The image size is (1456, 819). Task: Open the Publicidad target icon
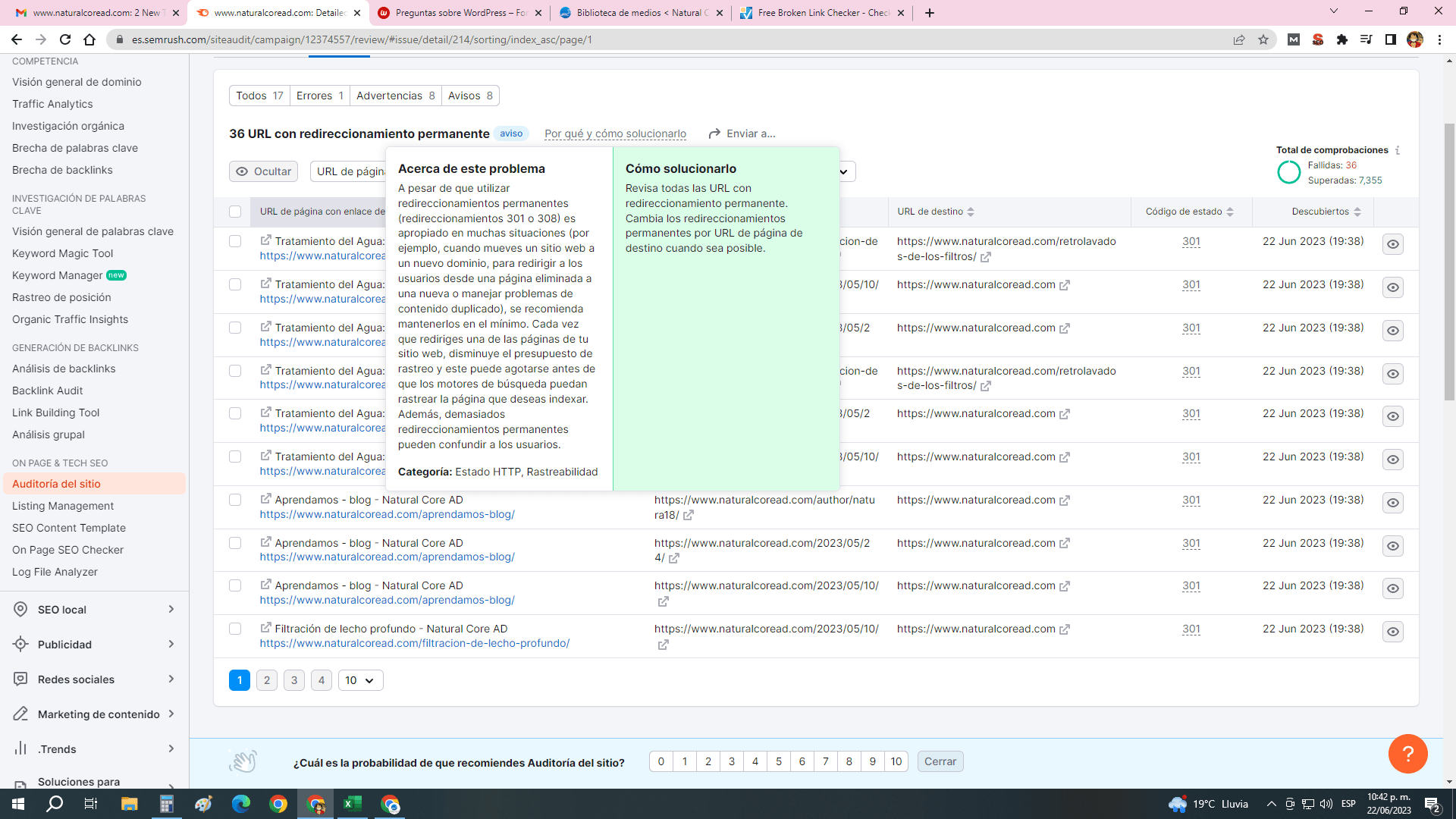(21, 645)
